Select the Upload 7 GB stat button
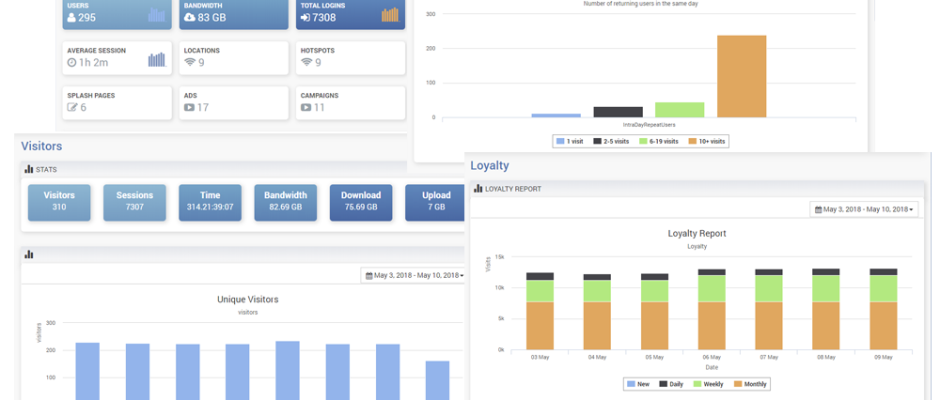940x400 pixels. [435, 202]
